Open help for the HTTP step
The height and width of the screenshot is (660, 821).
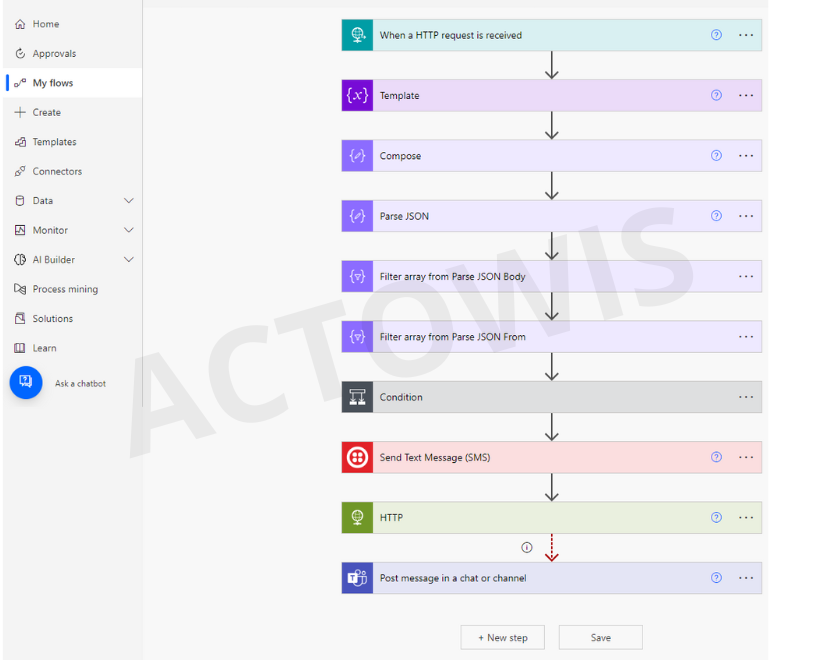point(716,518)
